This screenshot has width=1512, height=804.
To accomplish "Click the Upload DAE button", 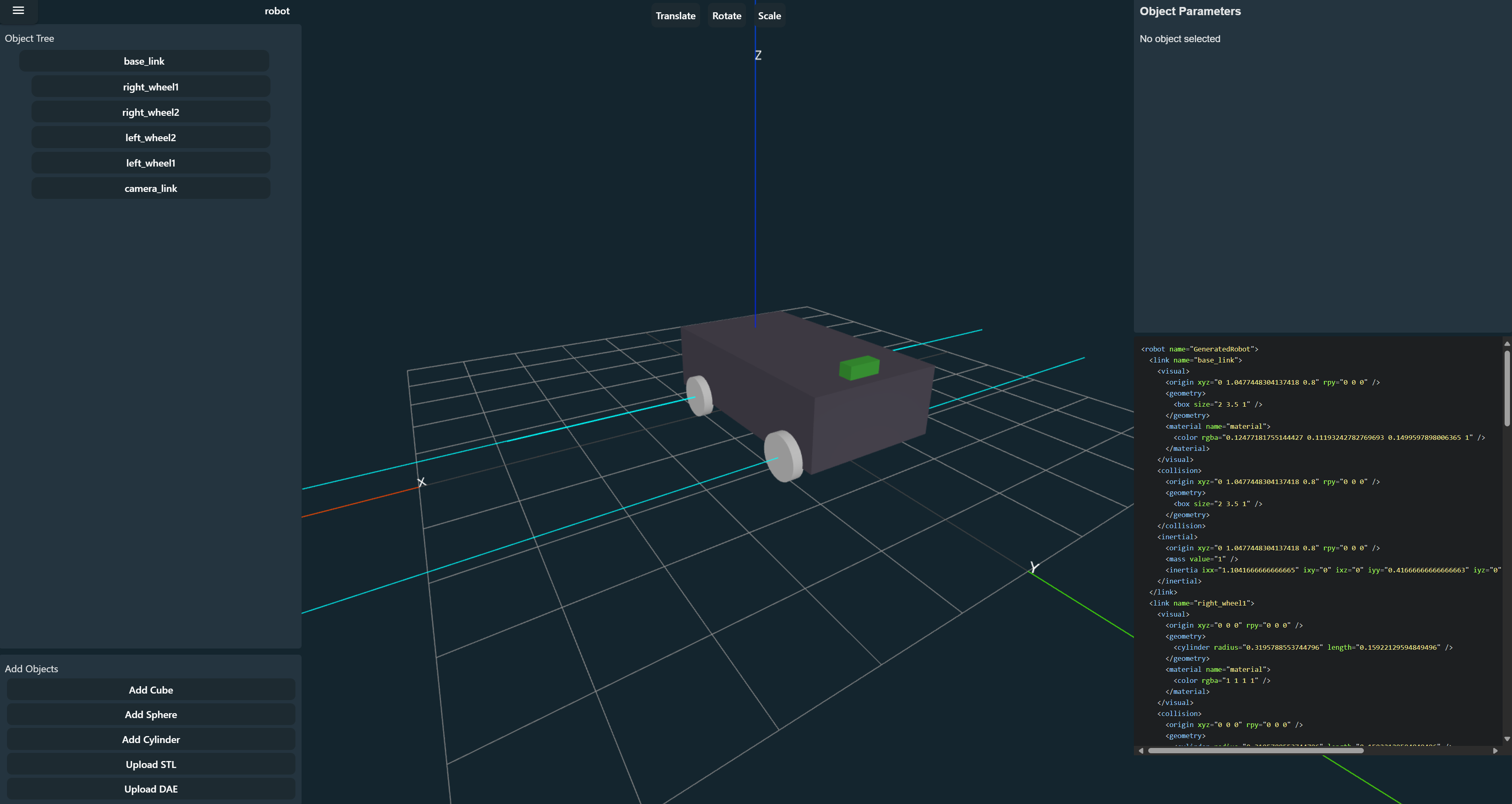I will click(x=151, y=789).
